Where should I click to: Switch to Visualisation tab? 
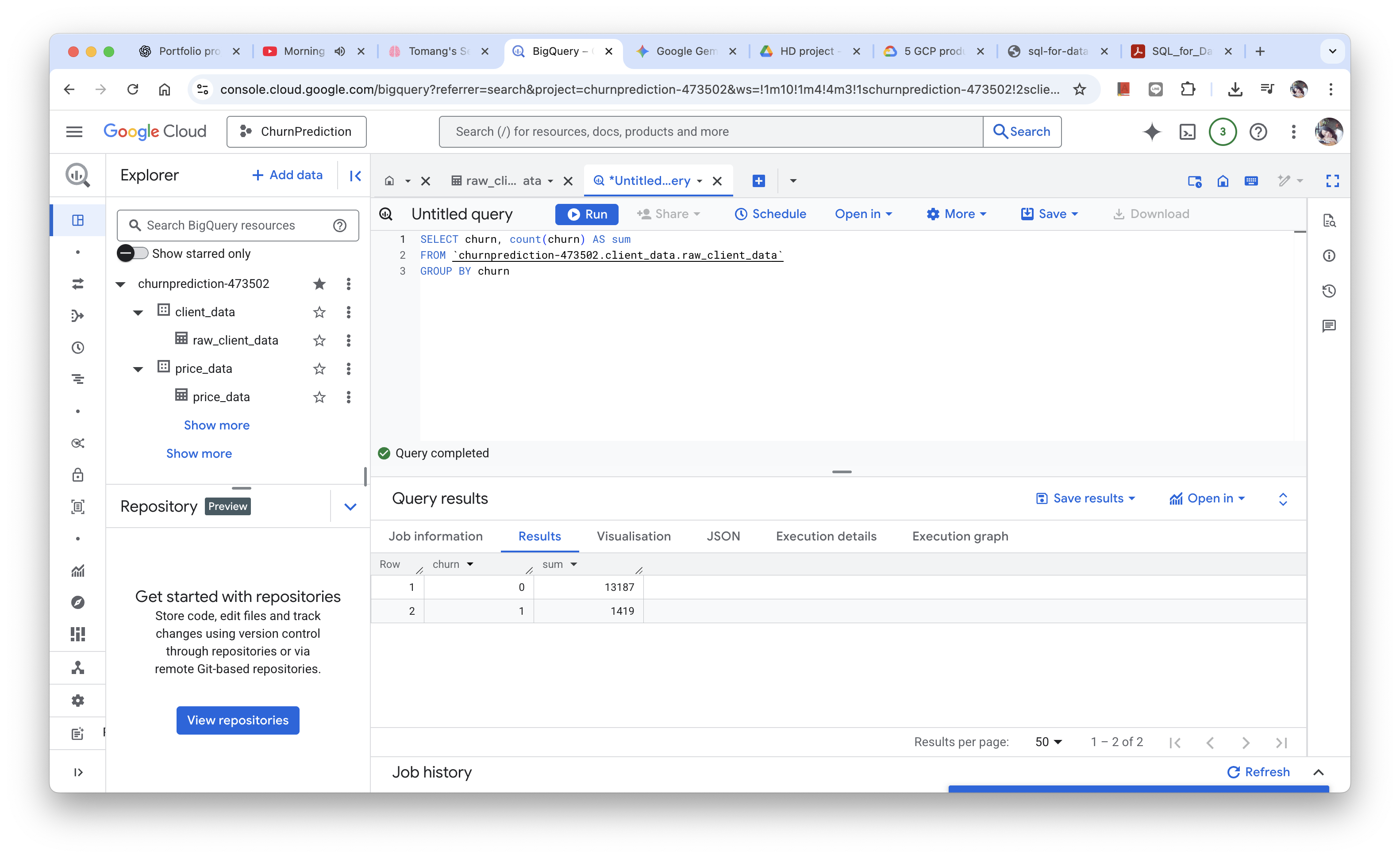(x=634, y=536)
